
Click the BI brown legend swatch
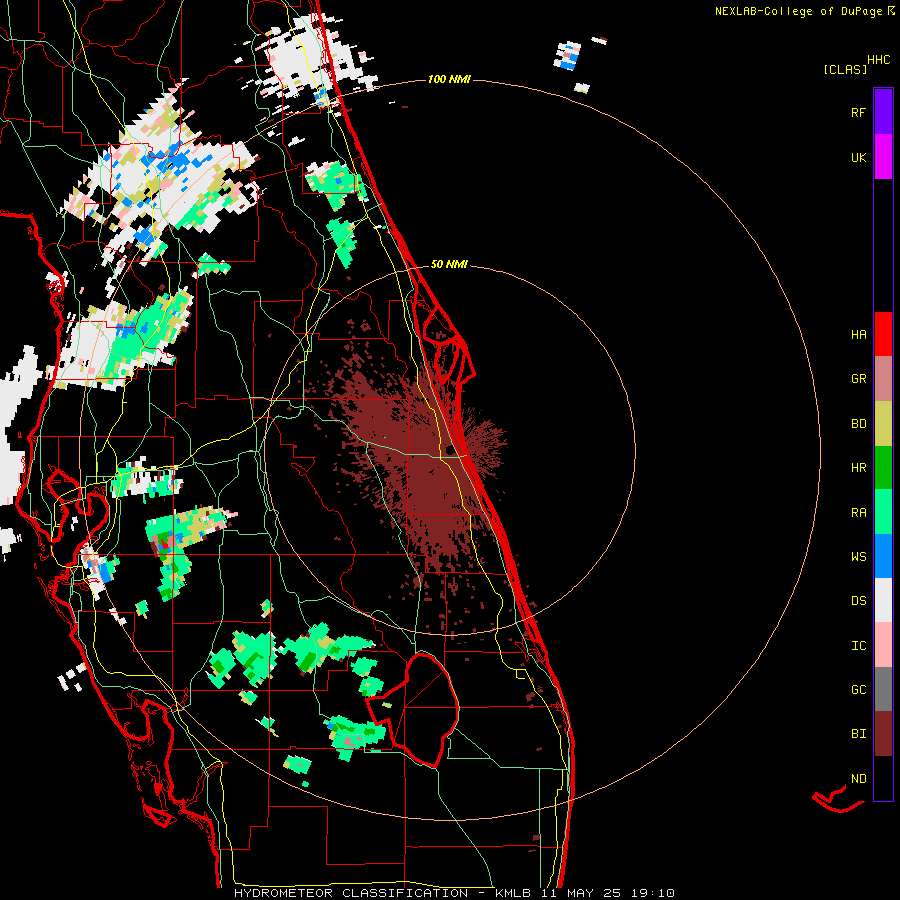883,734
